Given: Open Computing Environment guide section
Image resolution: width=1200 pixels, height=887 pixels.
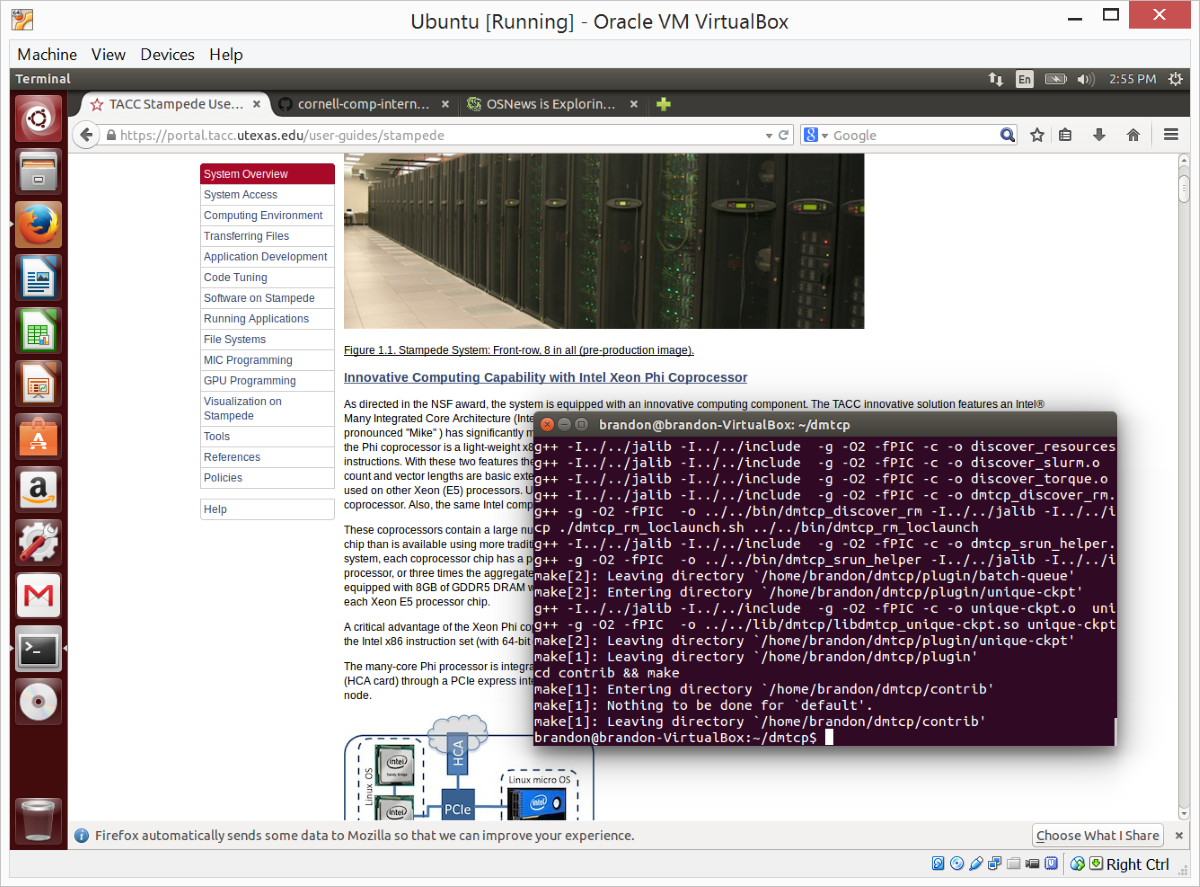Looking at the screenshot, I should 267,216.
